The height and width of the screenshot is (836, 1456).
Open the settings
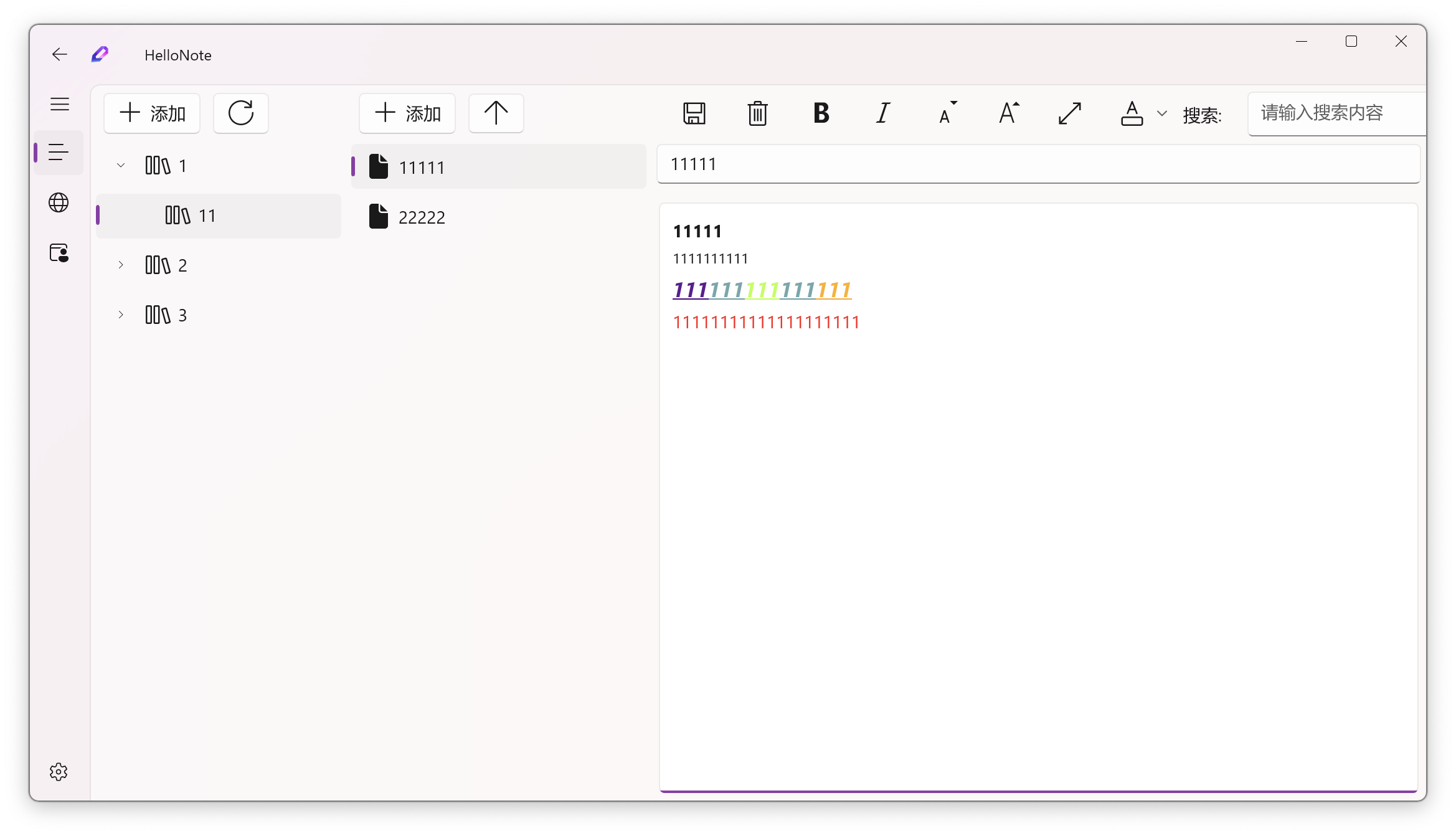point(59,771)
